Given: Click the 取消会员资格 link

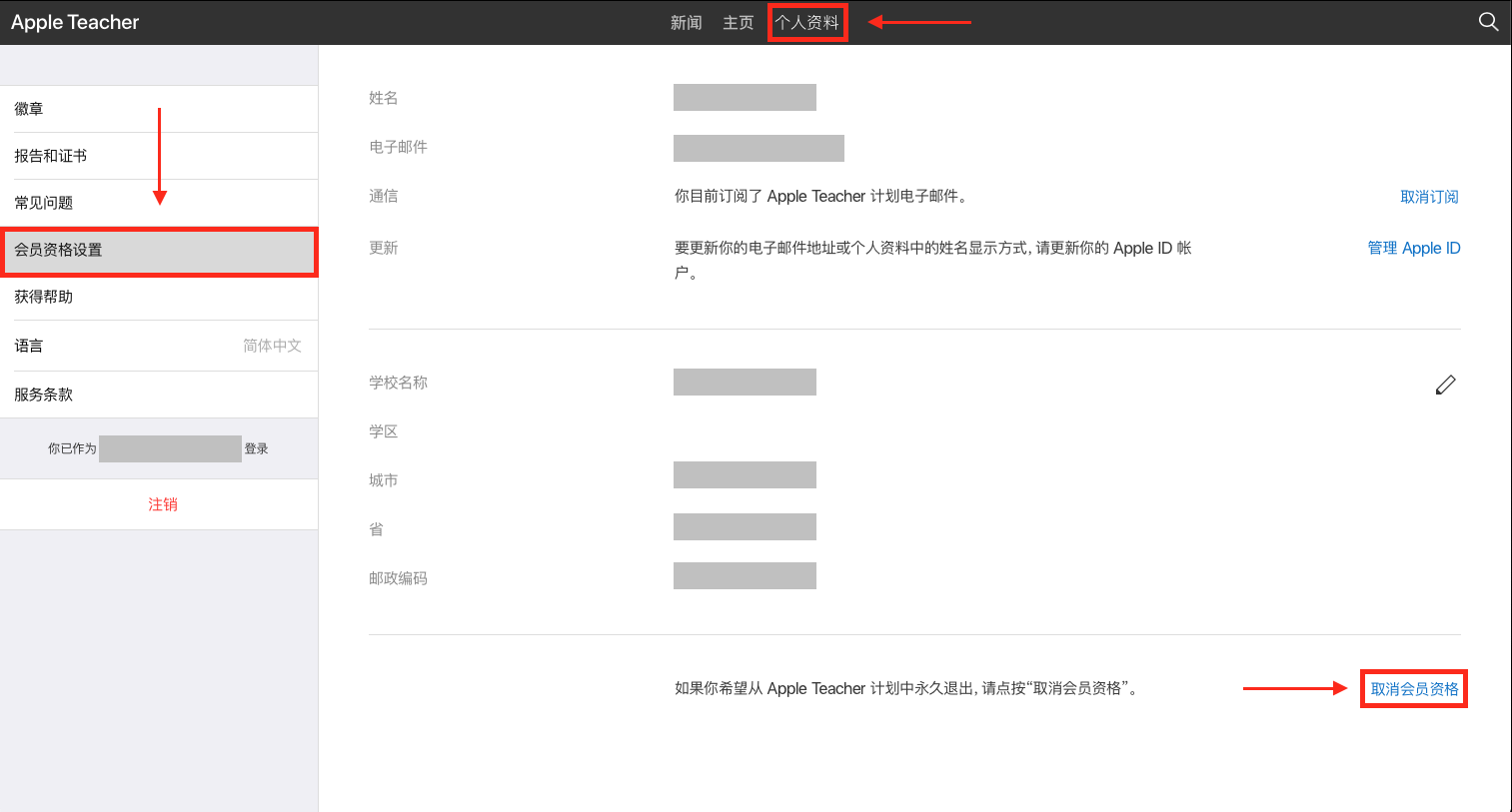Looking at the screenshot, I should pyautogui.click(x=1415, y=689).
